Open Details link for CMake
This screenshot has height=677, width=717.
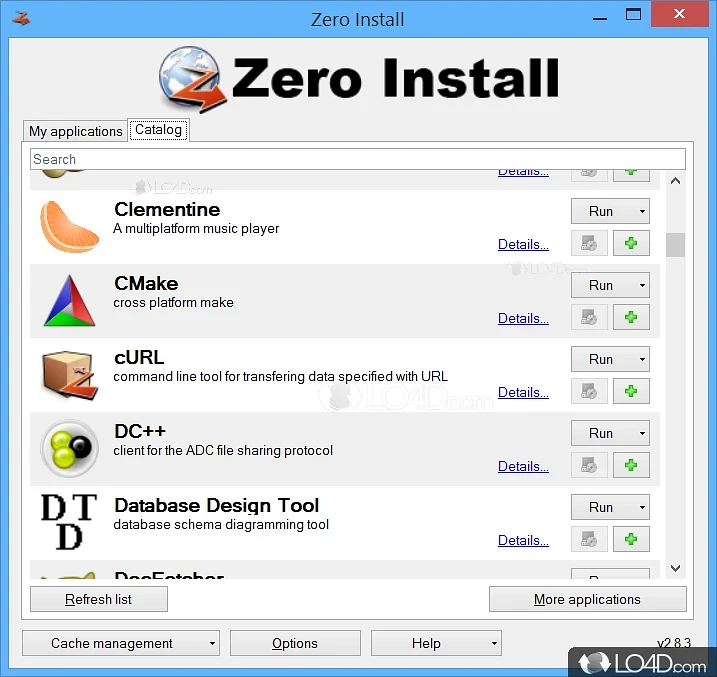(523, 319)
